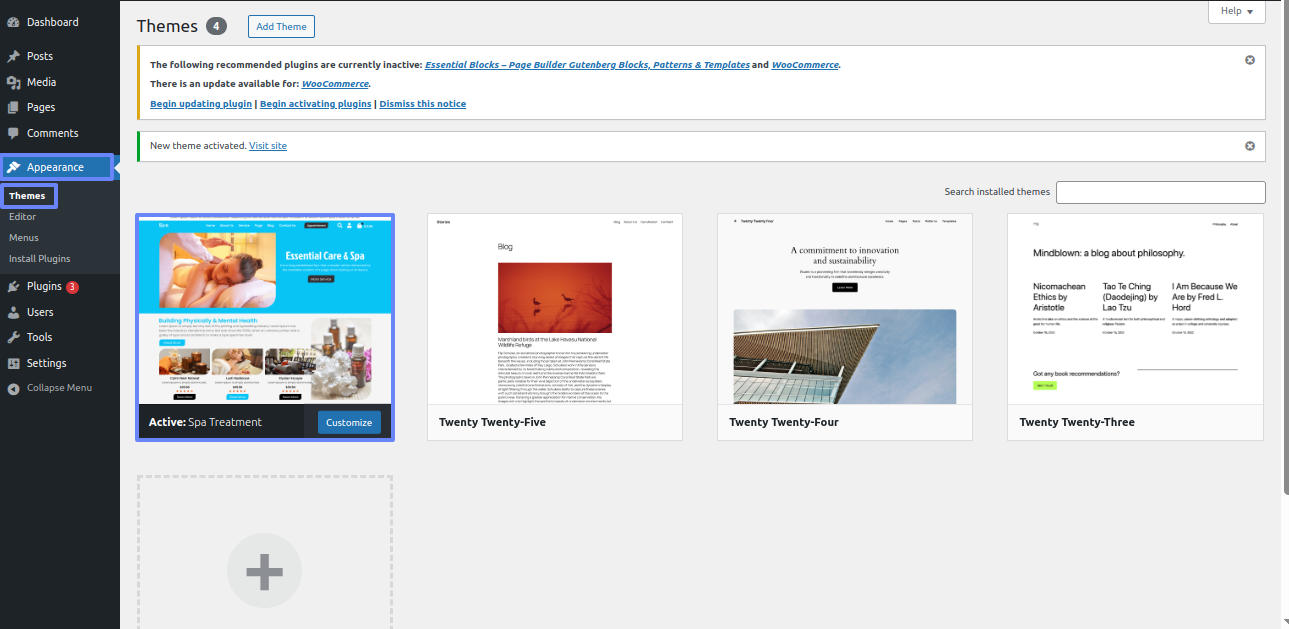Click the Twenty Twenty-Four theme name
Screen dimensions: 1289x629
click(784, 422)
